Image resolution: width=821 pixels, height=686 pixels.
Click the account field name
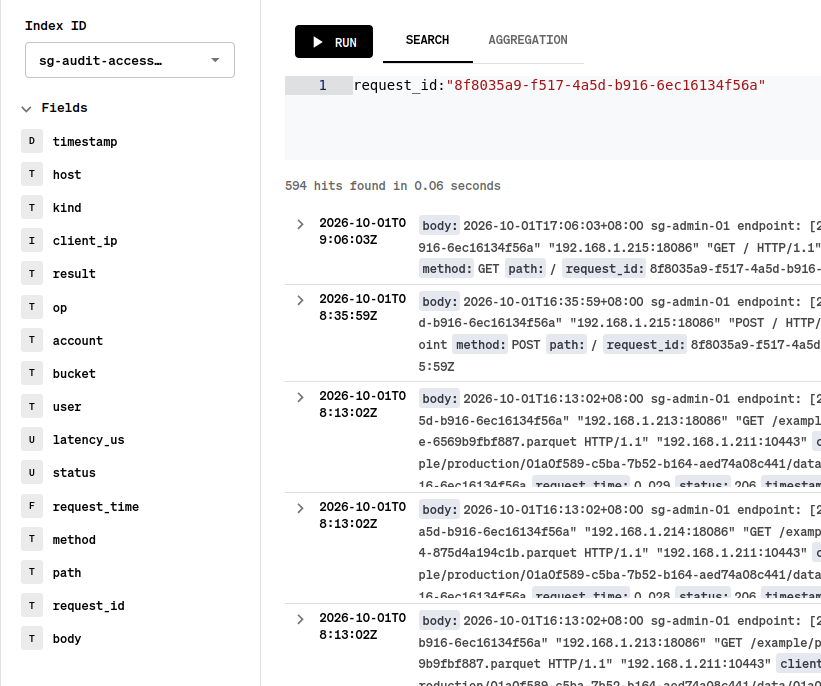tap(77, 340)
